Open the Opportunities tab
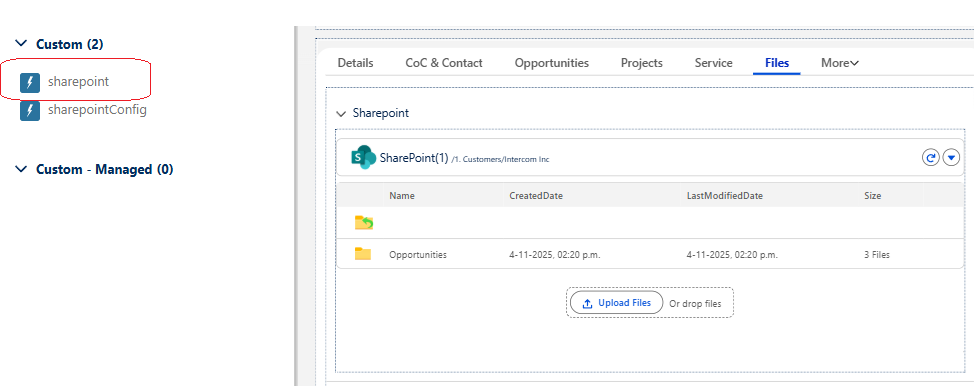974x386 pixels. click(x=552, y=63)
